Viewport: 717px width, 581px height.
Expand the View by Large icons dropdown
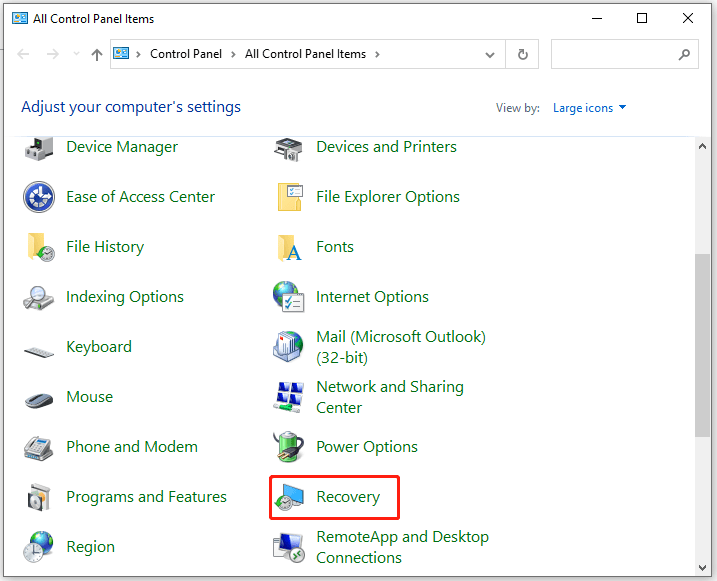tap(589, 108)
